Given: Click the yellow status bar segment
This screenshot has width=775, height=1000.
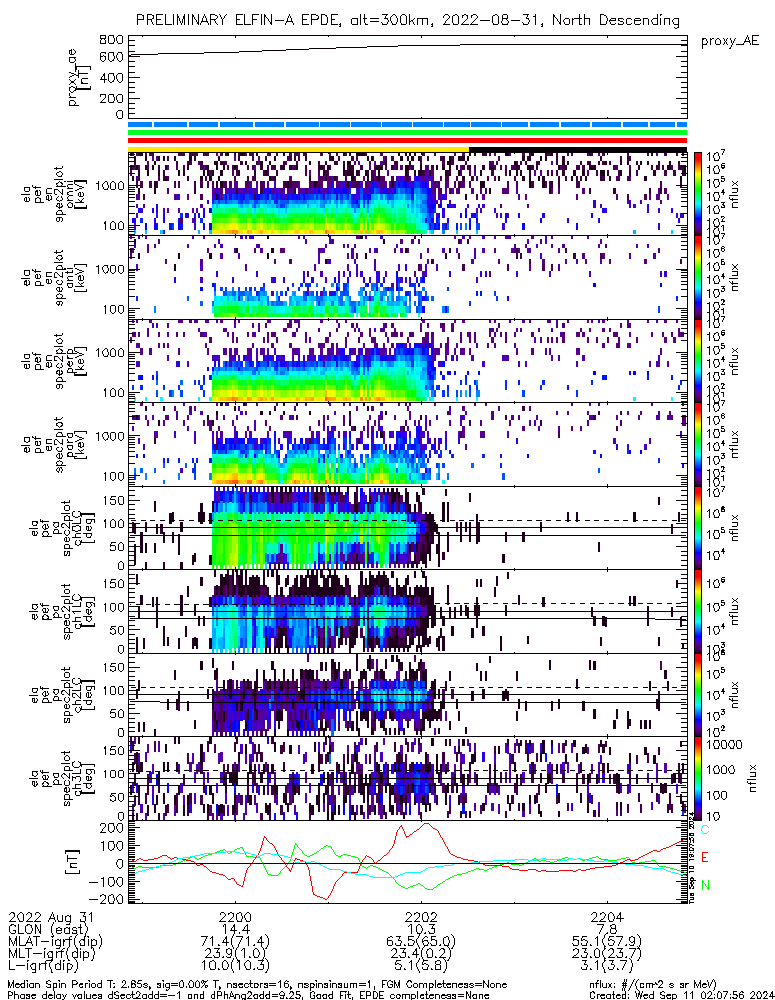Looking at the screenshot, I should tap(299, 149).
